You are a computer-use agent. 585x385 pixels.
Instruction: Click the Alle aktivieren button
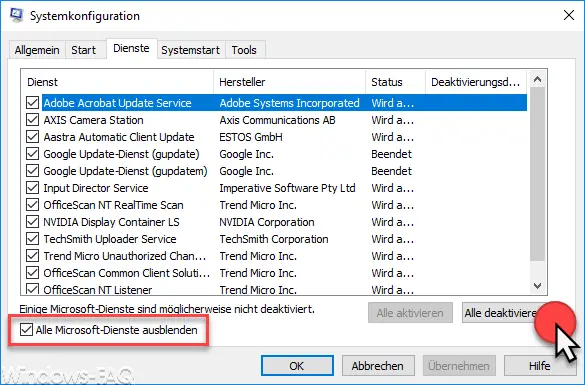[x=410, y=313]
